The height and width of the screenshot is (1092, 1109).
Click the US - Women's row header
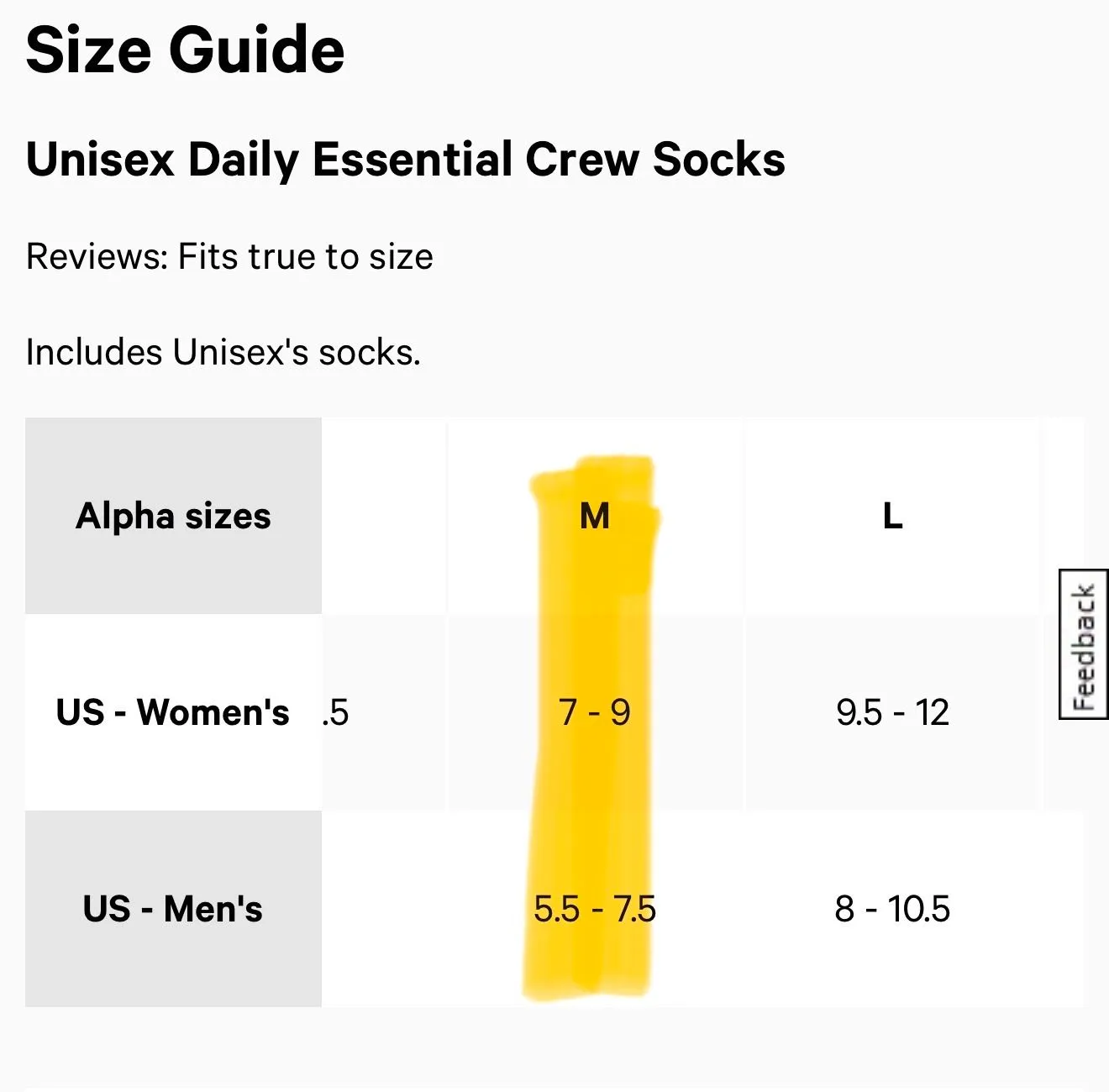tap(173, 712)
